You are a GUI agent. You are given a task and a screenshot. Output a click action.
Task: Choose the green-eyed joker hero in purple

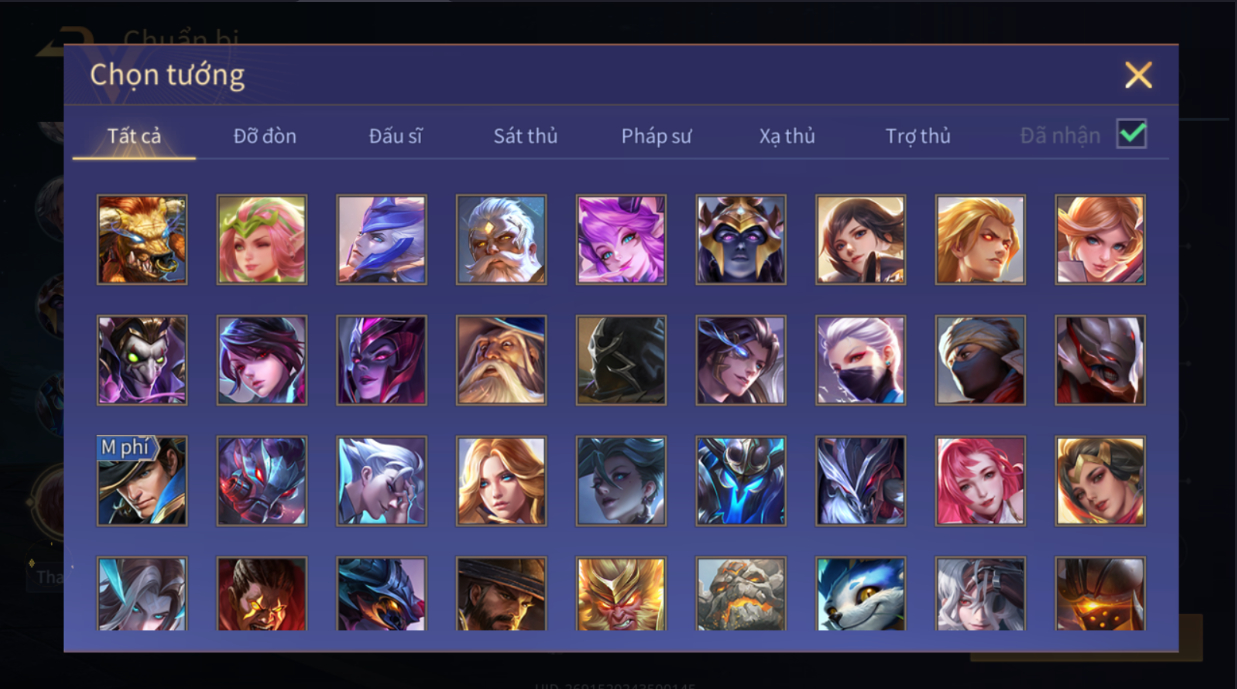coord(142,361)
